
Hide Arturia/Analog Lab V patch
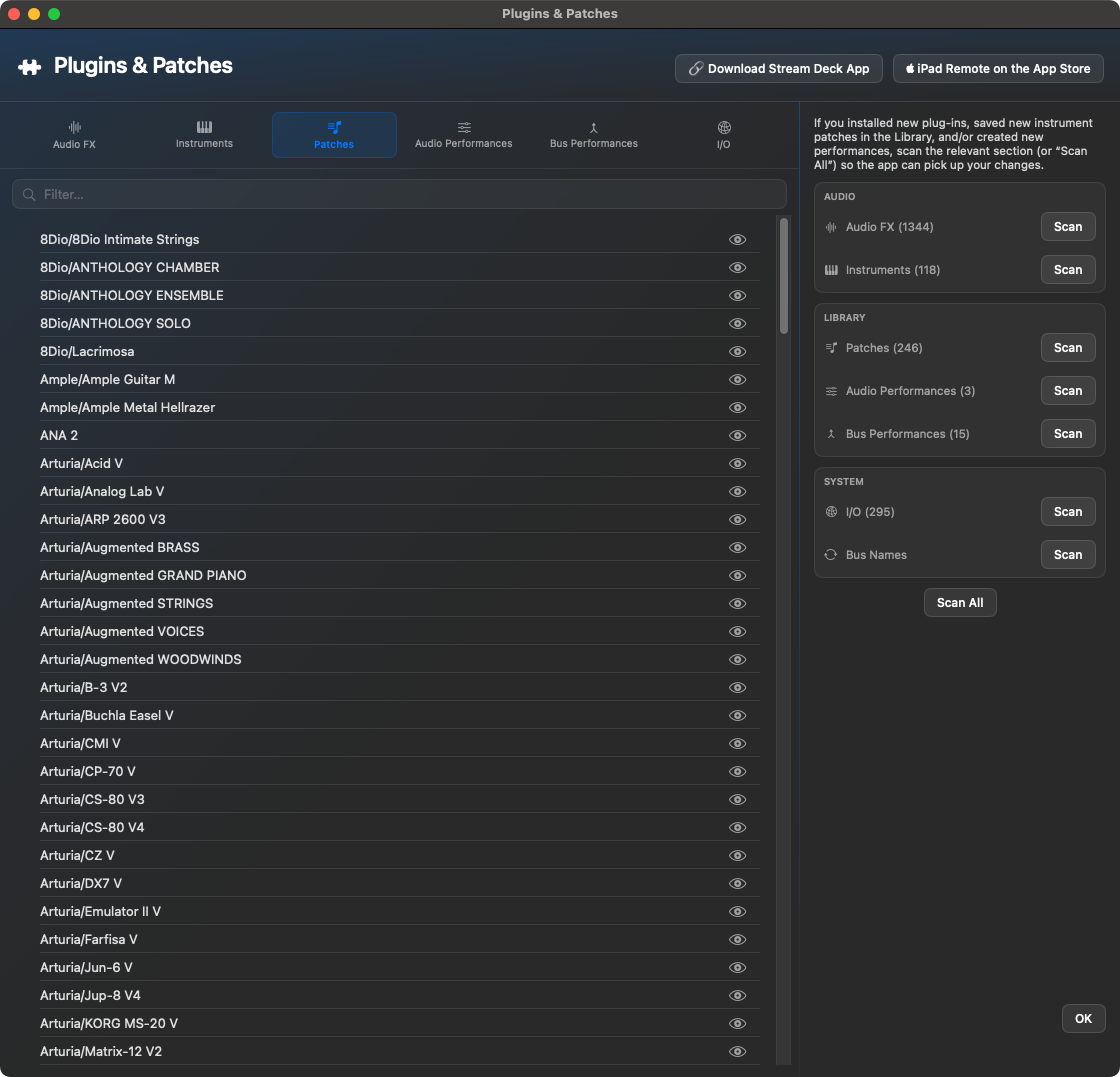point(737,491)
